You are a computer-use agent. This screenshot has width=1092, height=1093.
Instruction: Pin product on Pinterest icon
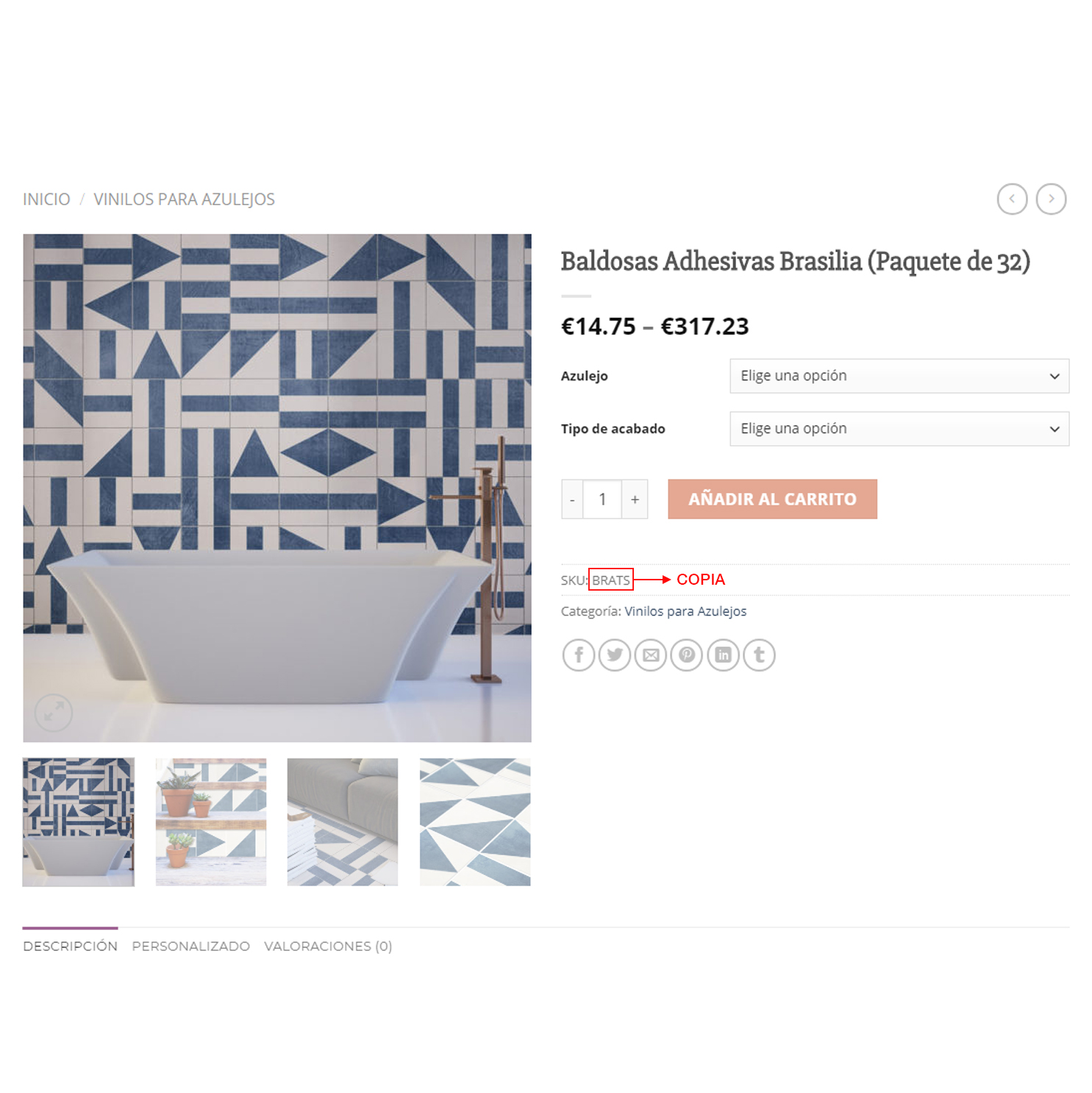(x=687, y=655)
